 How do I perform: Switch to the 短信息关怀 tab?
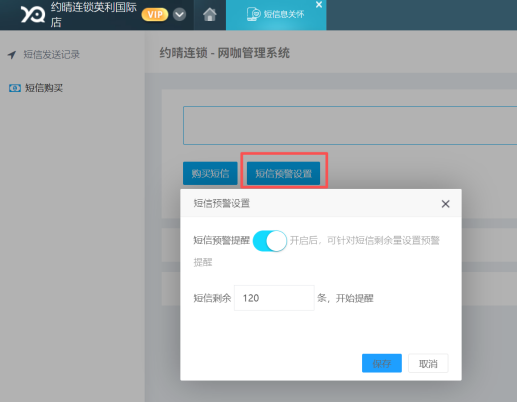[x=276, y=15]
